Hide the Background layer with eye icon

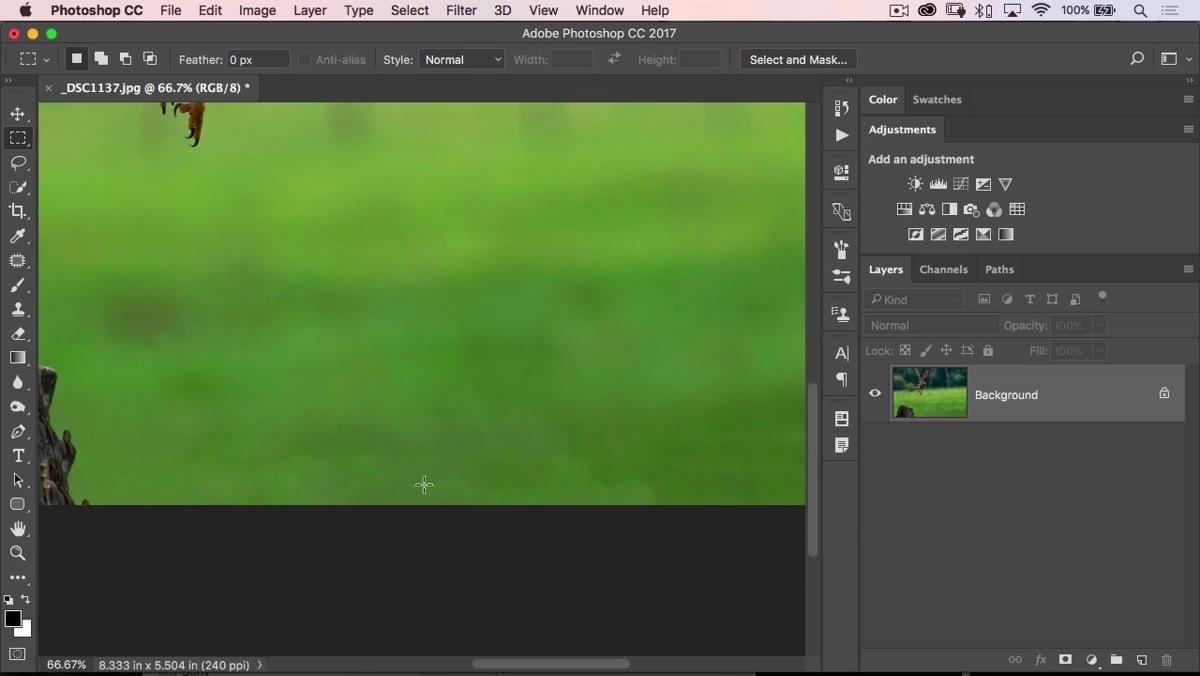point(875,393)
